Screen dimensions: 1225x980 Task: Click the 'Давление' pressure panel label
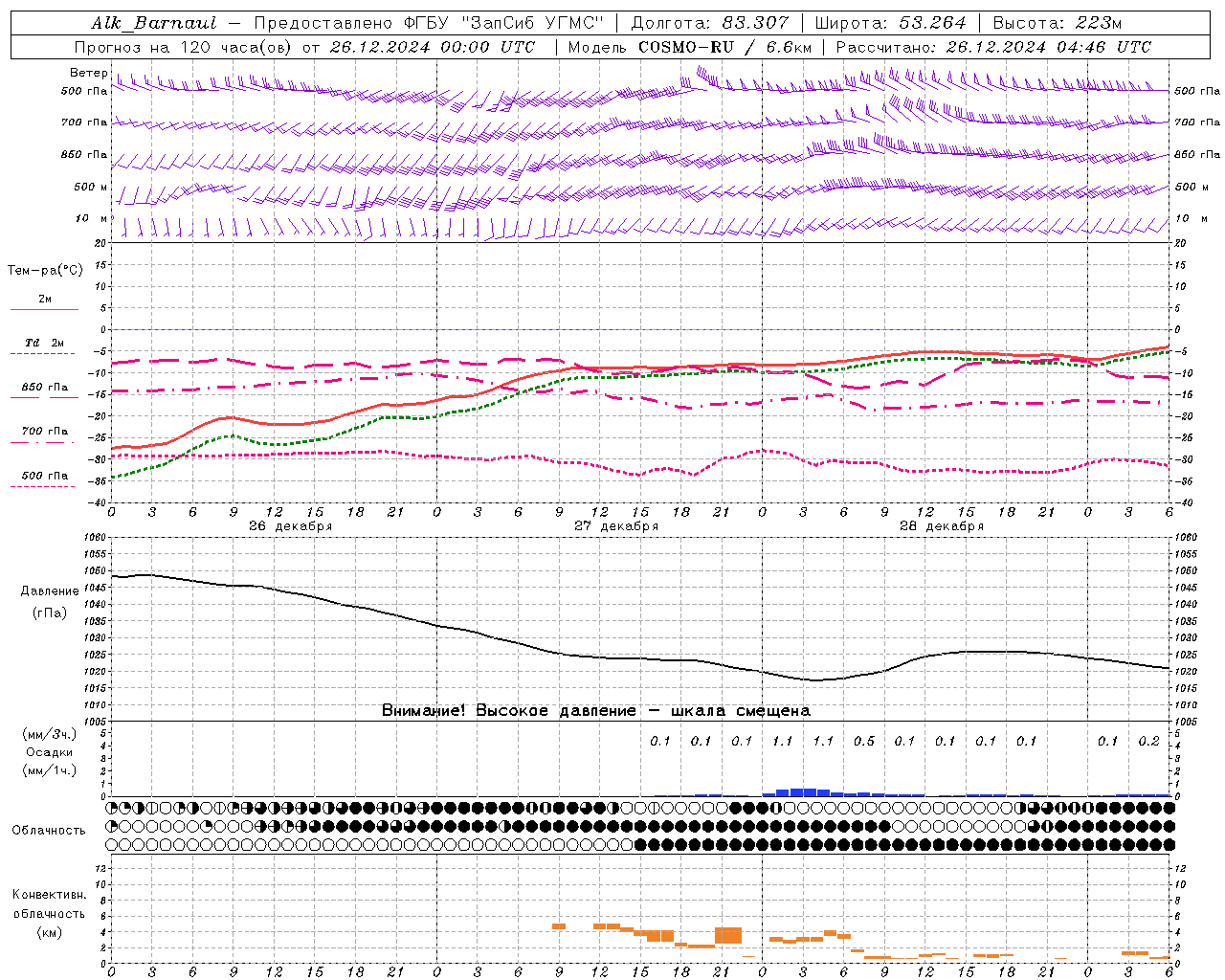(x=50, y=591)
